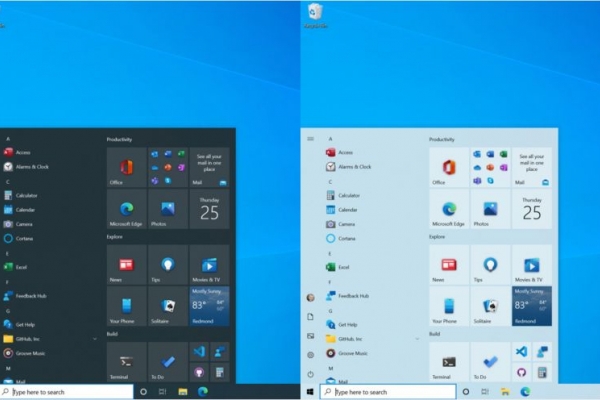Click the search box on the dark taskbar
Screen dimensions: 600x400
(67, 392)
